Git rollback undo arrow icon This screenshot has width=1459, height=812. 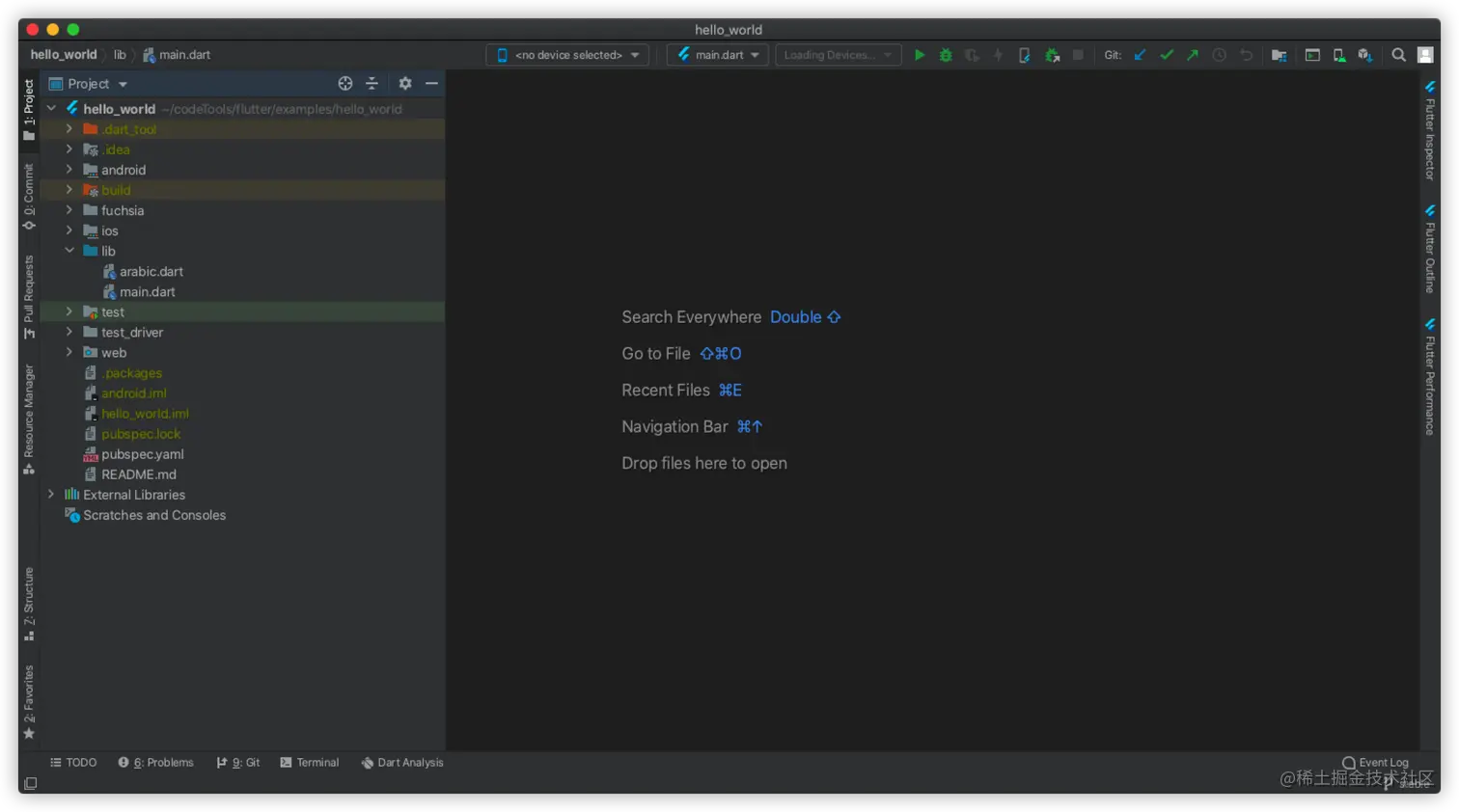1247,55
